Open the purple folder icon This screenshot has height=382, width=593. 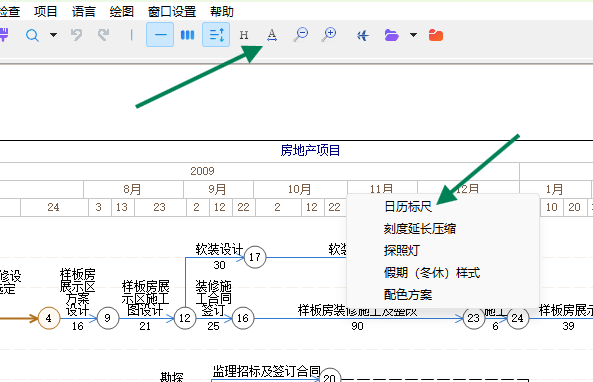tap(391, 35)
